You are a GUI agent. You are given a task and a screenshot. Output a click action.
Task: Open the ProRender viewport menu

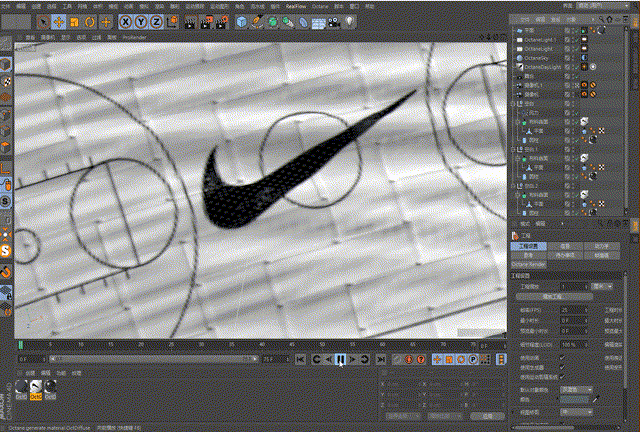click(x=135, y=38)
